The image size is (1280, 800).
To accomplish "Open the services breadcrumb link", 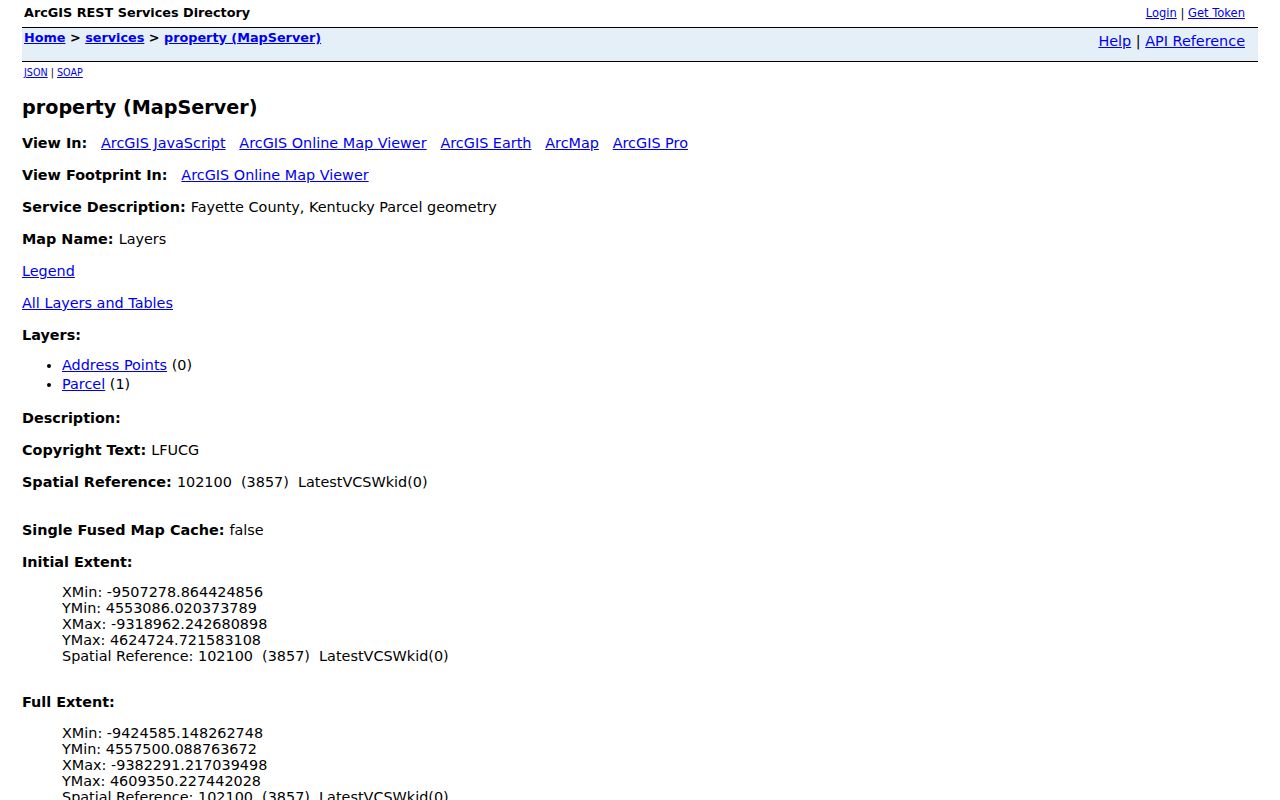I will (x=115, y=38).
